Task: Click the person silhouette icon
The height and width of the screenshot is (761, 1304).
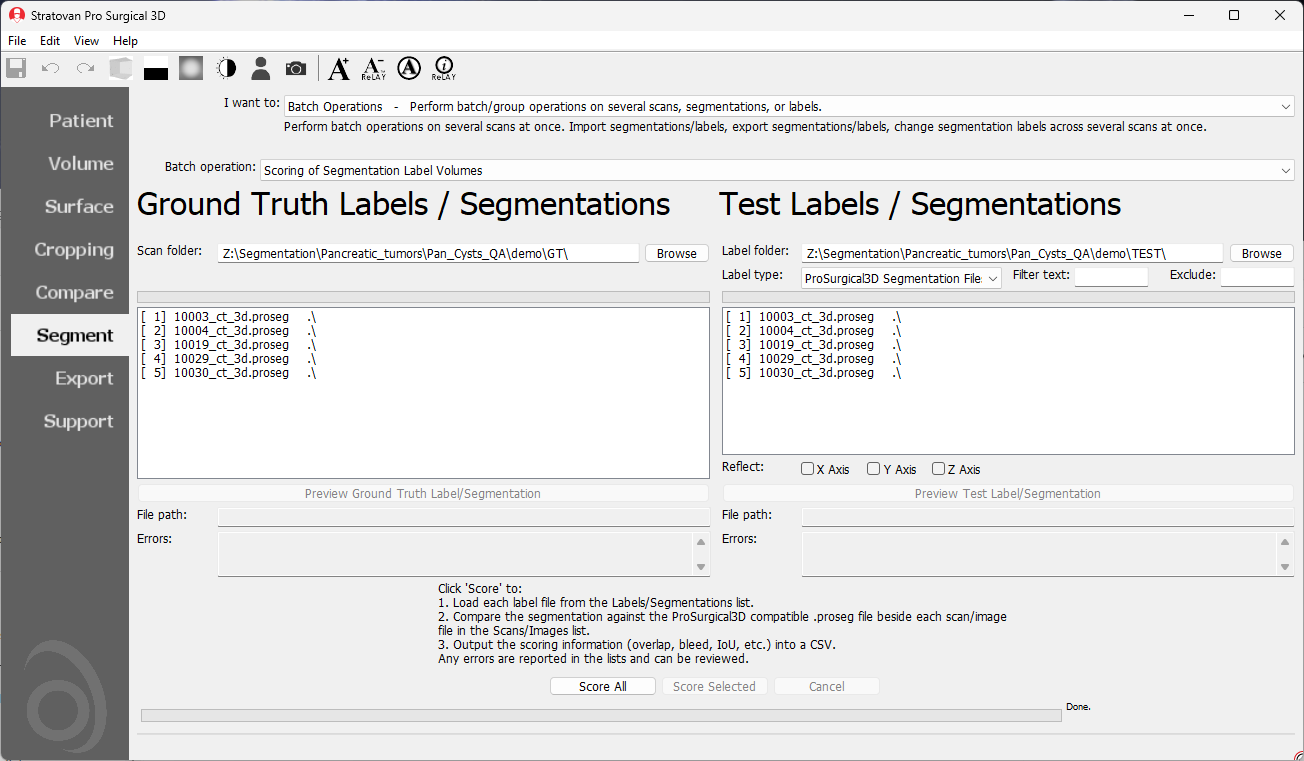Action: (261, 68)
